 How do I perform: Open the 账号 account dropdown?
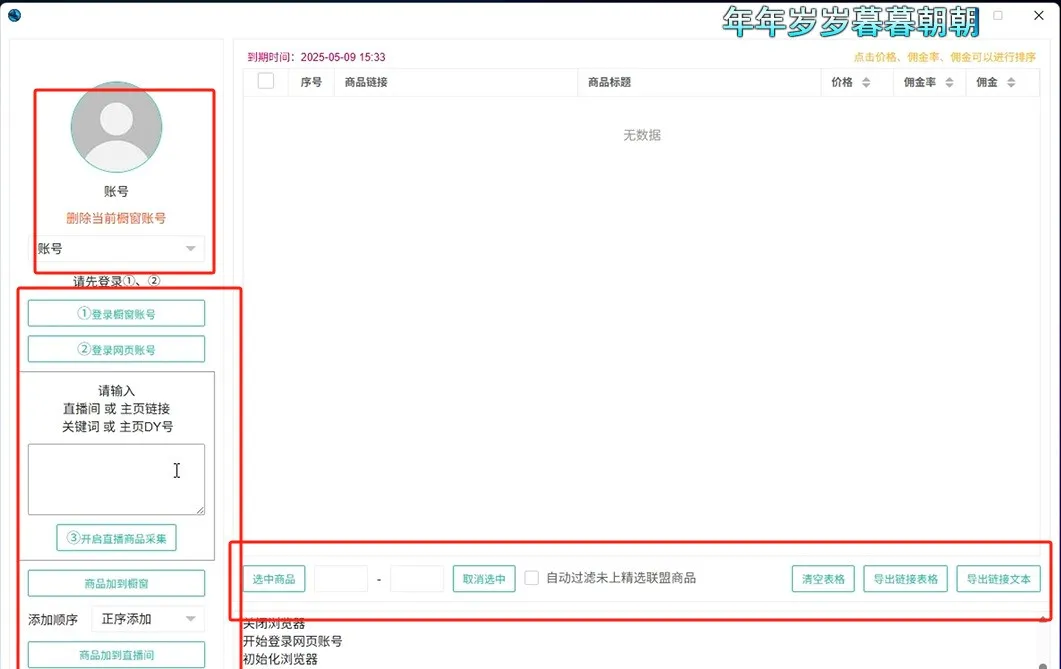pos(117,249)
